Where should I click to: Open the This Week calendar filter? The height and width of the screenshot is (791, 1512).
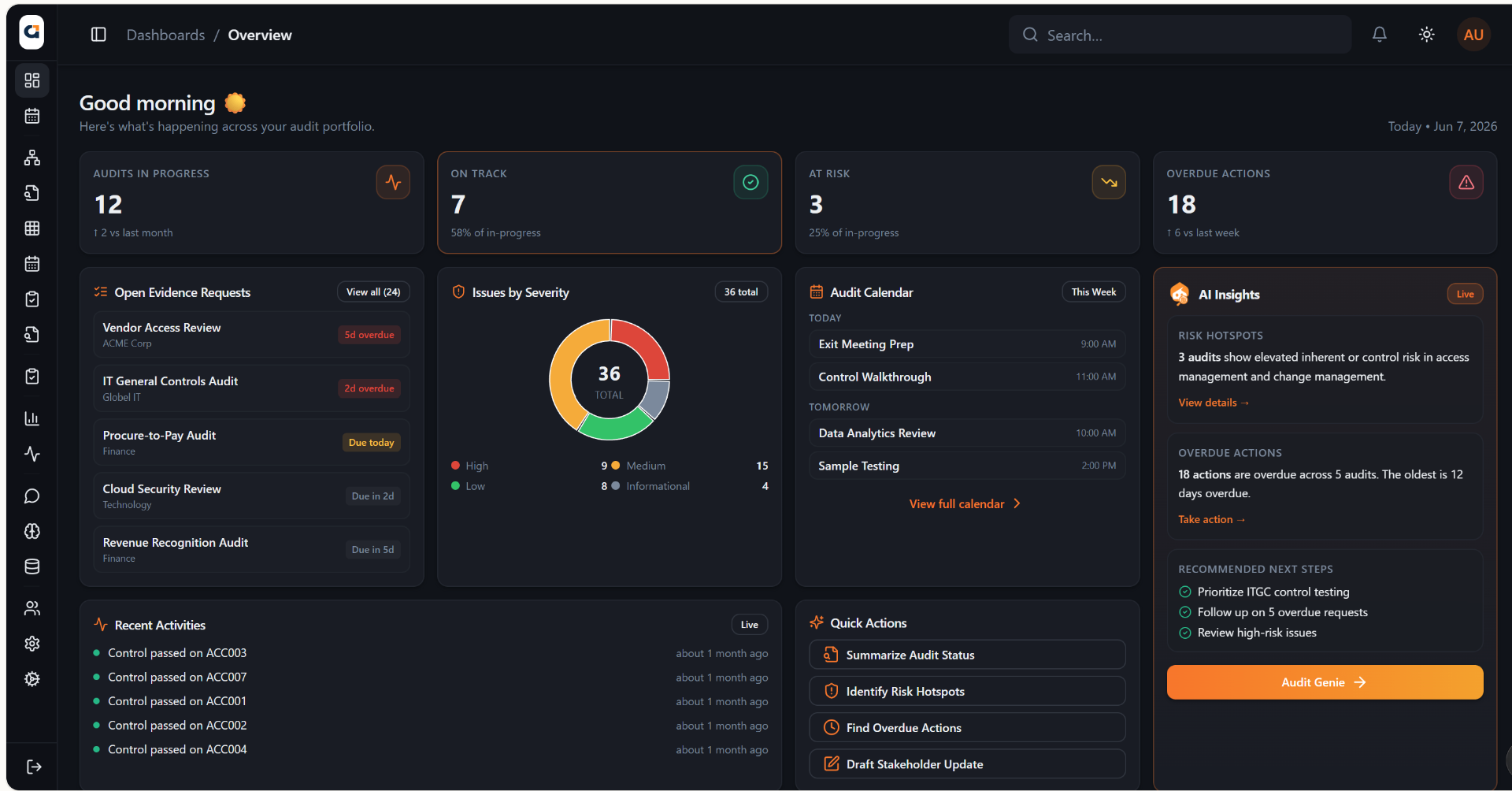[1094, 292]
